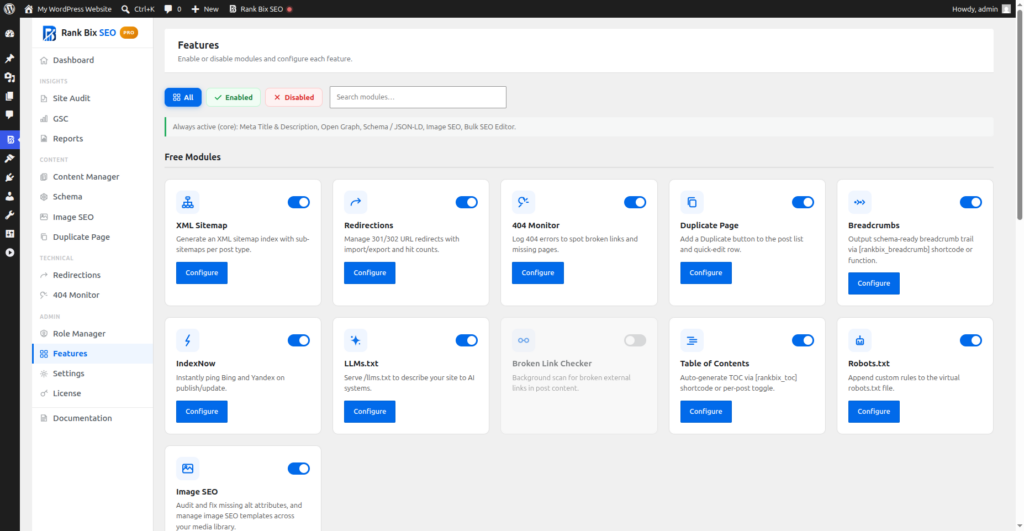Screen dimensions: 1024x531
Task: Click the Image SEO card icon
Action: [187, 468]
